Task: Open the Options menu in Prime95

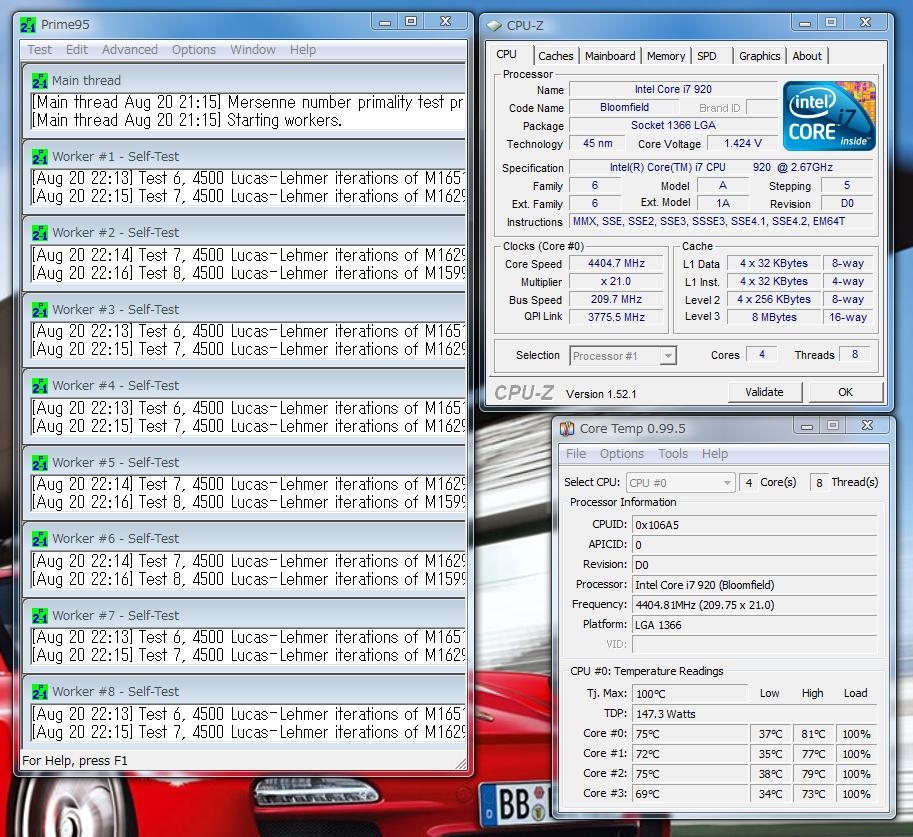Action: pos(194,50)
